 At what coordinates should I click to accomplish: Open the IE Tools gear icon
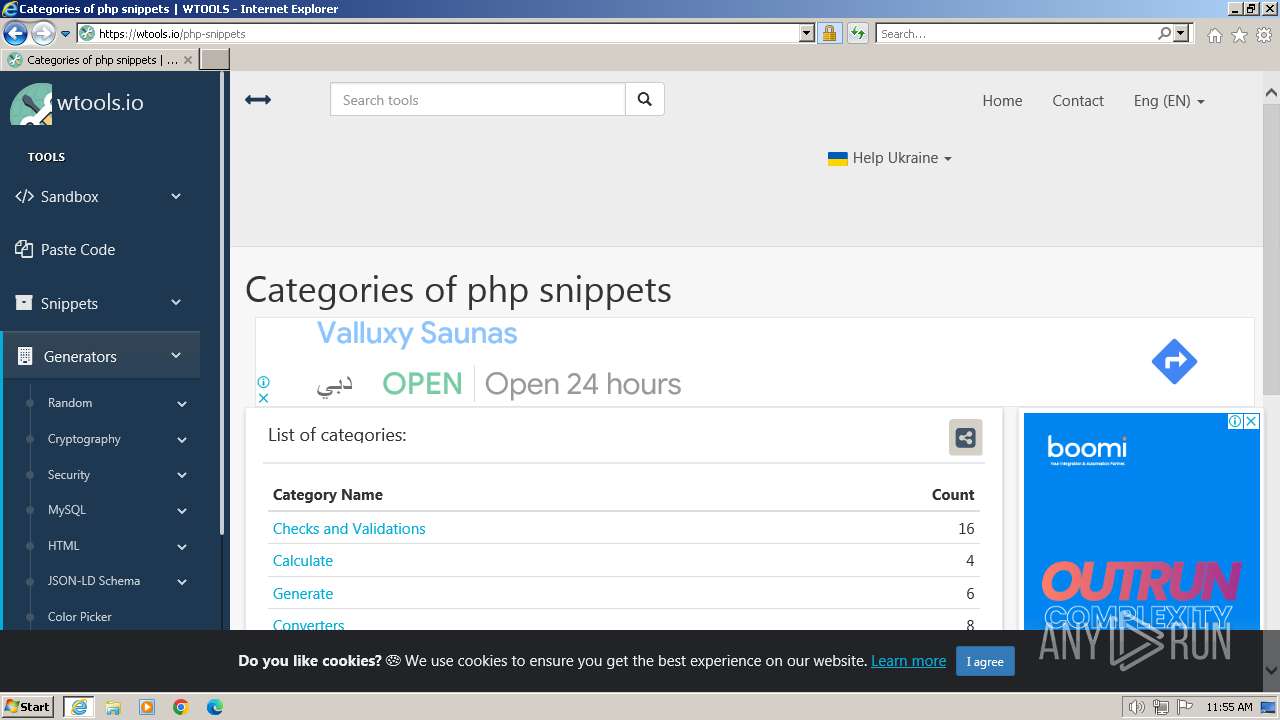pos(1264,35)
